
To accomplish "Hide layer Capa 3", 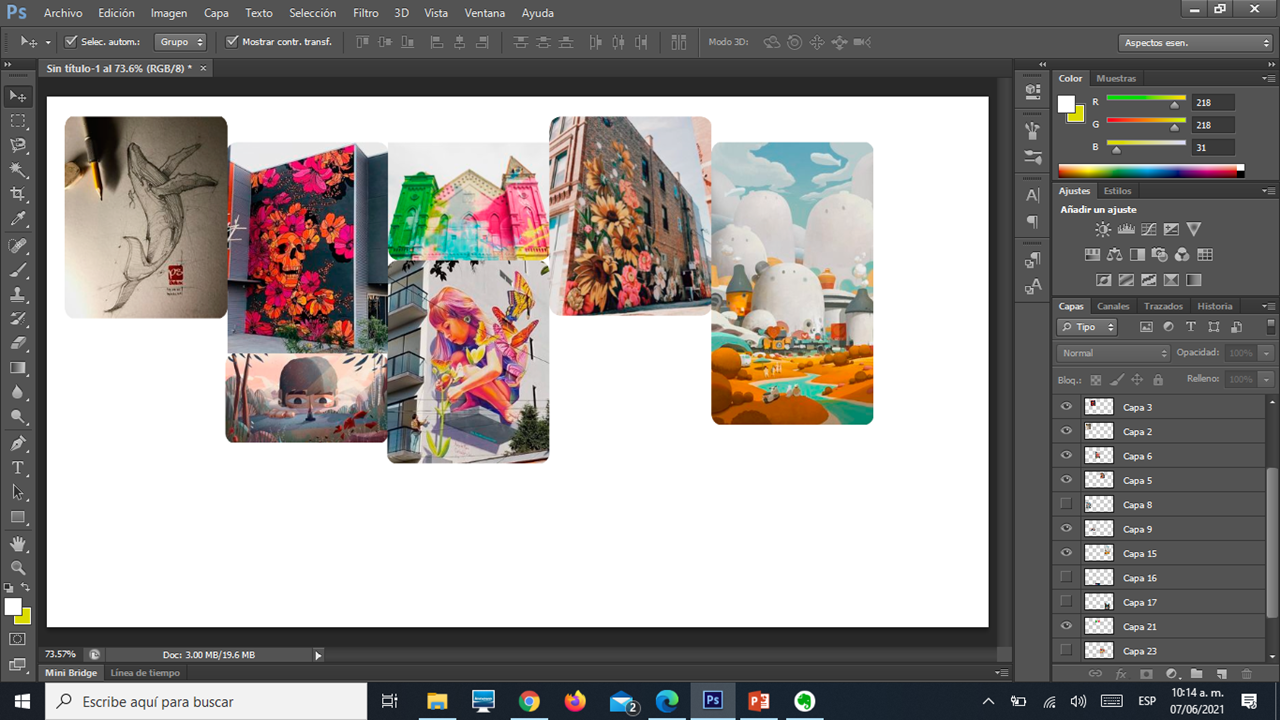I will [x=1066, y=407].
